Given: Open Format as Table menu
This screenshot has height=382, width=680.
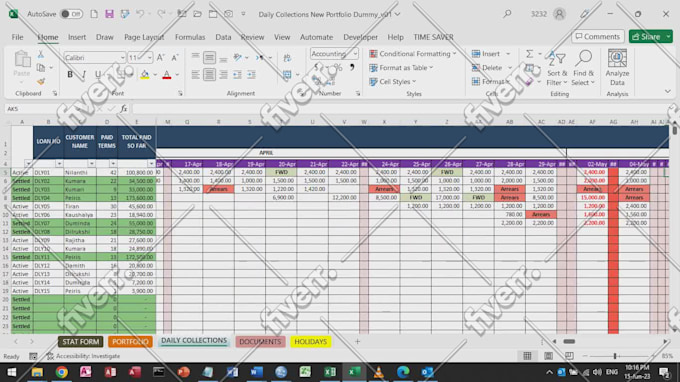Looking at the screenshot, I should (401, 68).
